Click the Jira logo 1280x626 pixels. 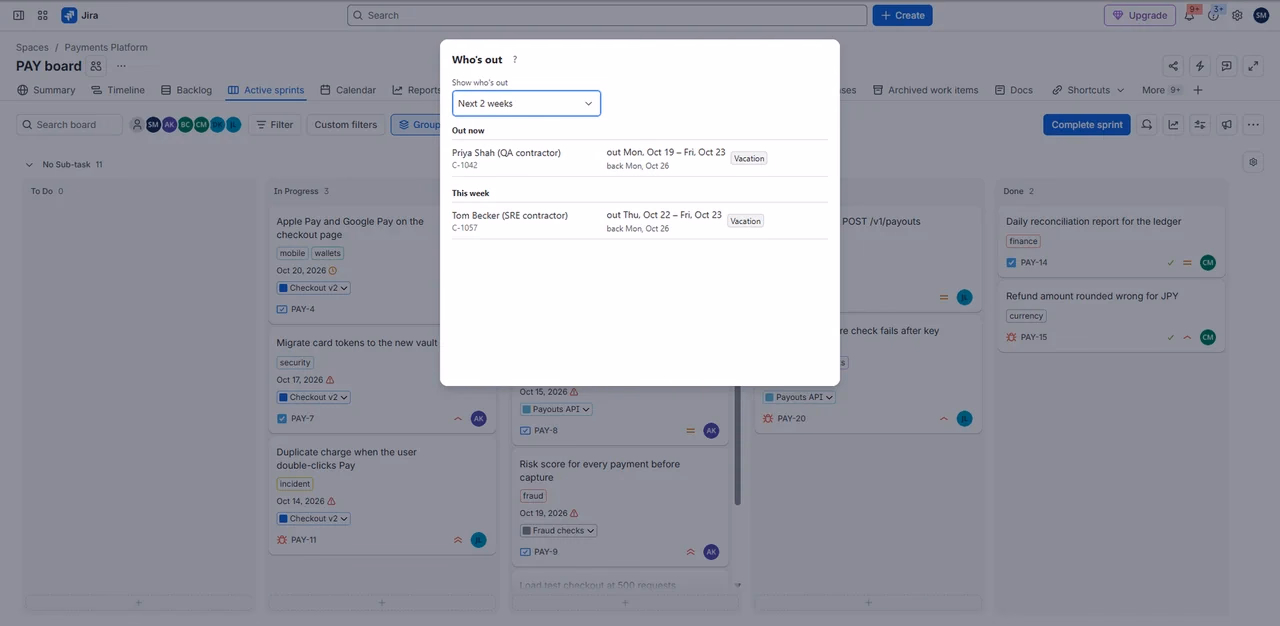[80, 15]
